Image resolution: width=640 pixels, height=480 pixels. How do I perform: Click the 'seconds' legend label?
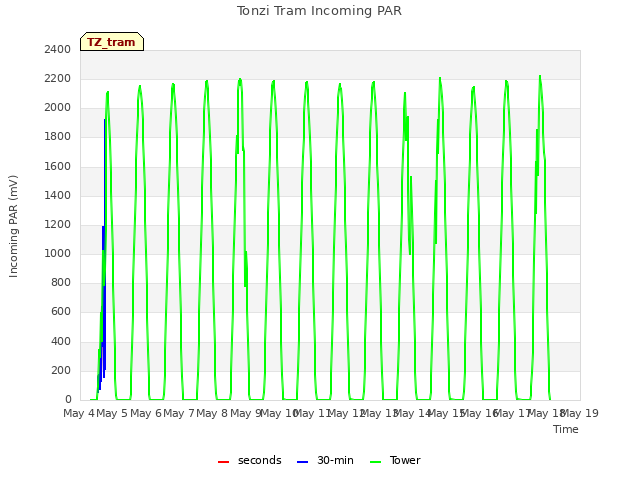pyautogui.click(x=260, y=460)
